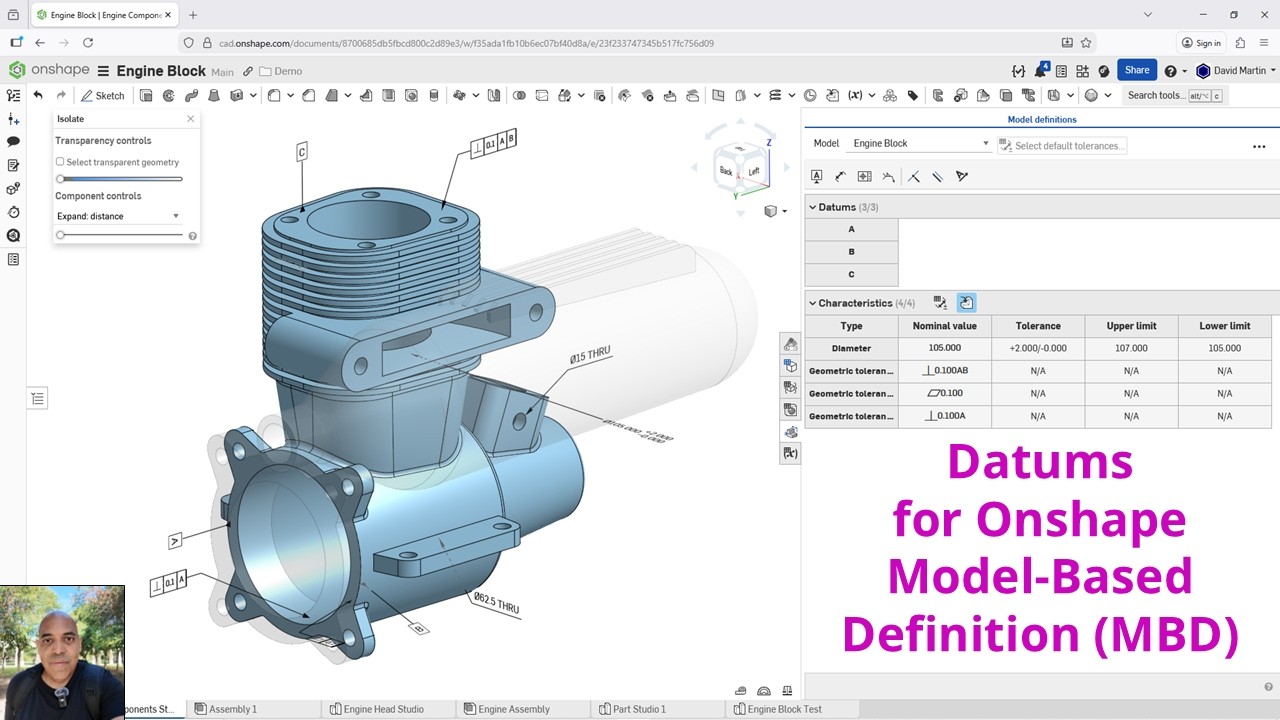Open the comments sidebar icon
The height and width of the screenshot is (720, 1280).
(13, 142)
